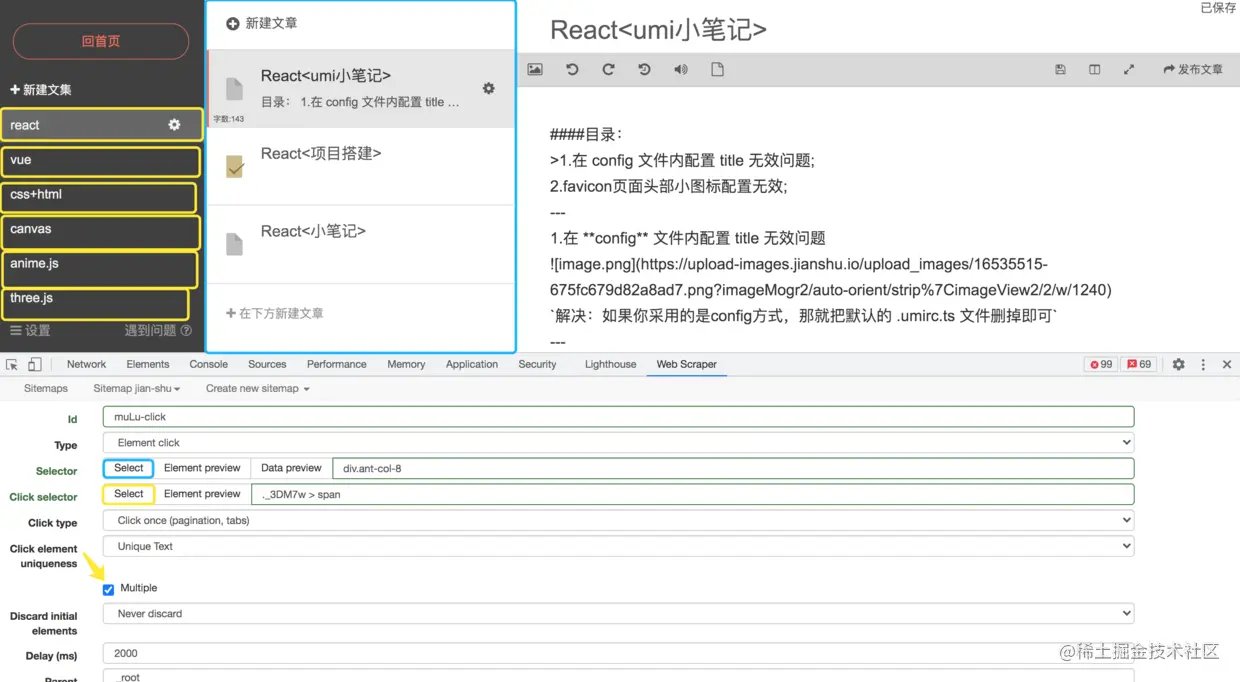The image size is (1240, 682).
Task: Click the DevTools inspect element cursor icon
Action: [x=12, y=365]
